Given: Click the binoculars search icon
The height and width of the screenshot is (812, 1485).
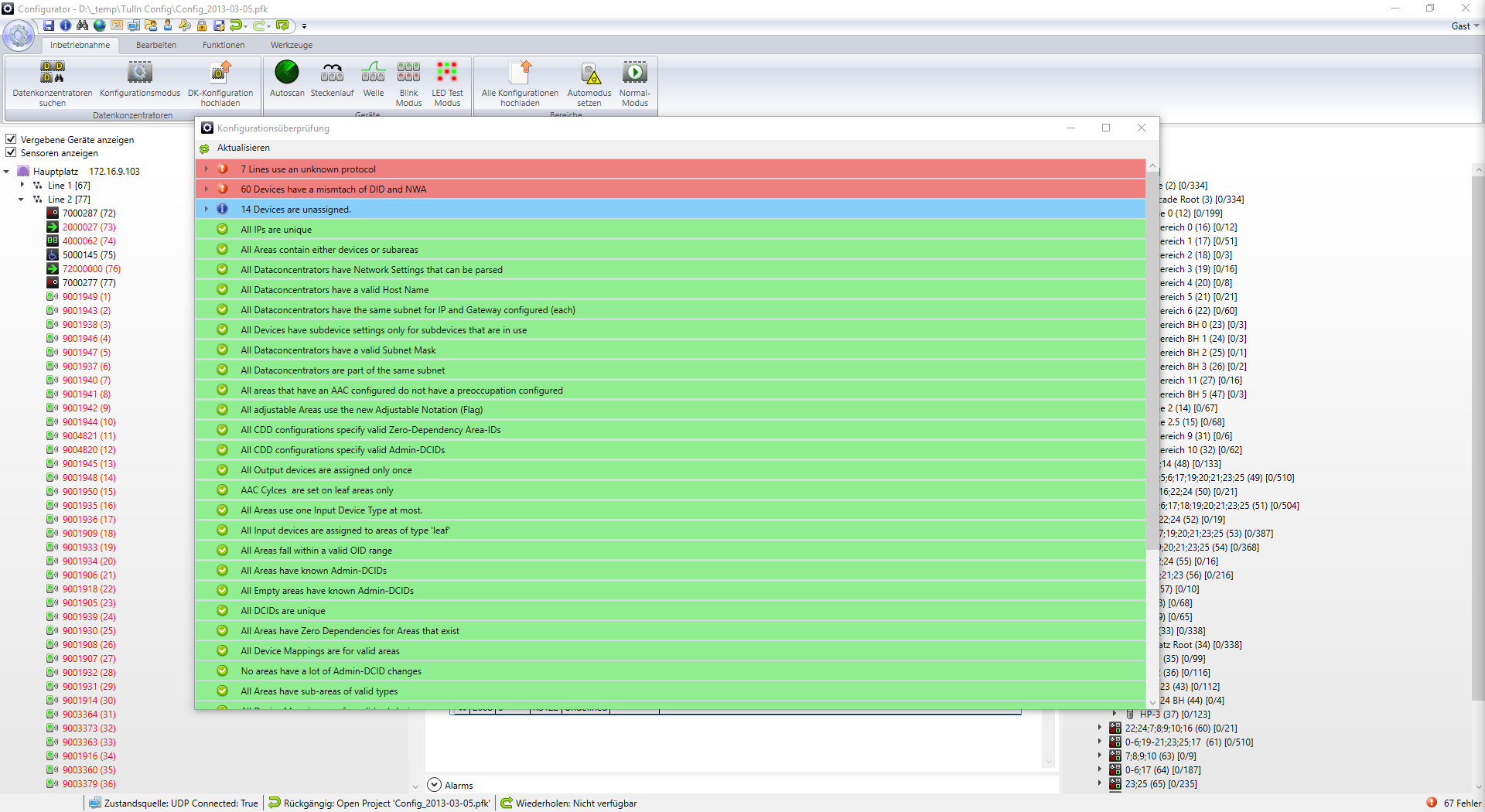Looking at the screenshot, I should click(x=82, y=26).
